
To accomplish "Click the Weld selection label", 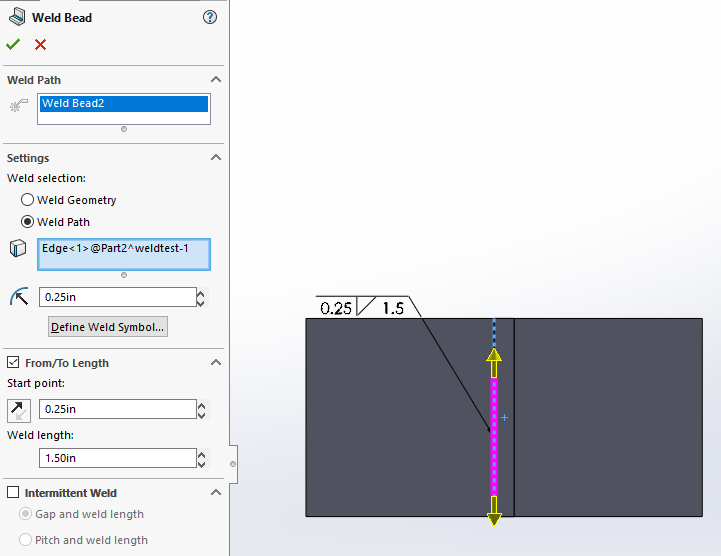I will [46, 178].
